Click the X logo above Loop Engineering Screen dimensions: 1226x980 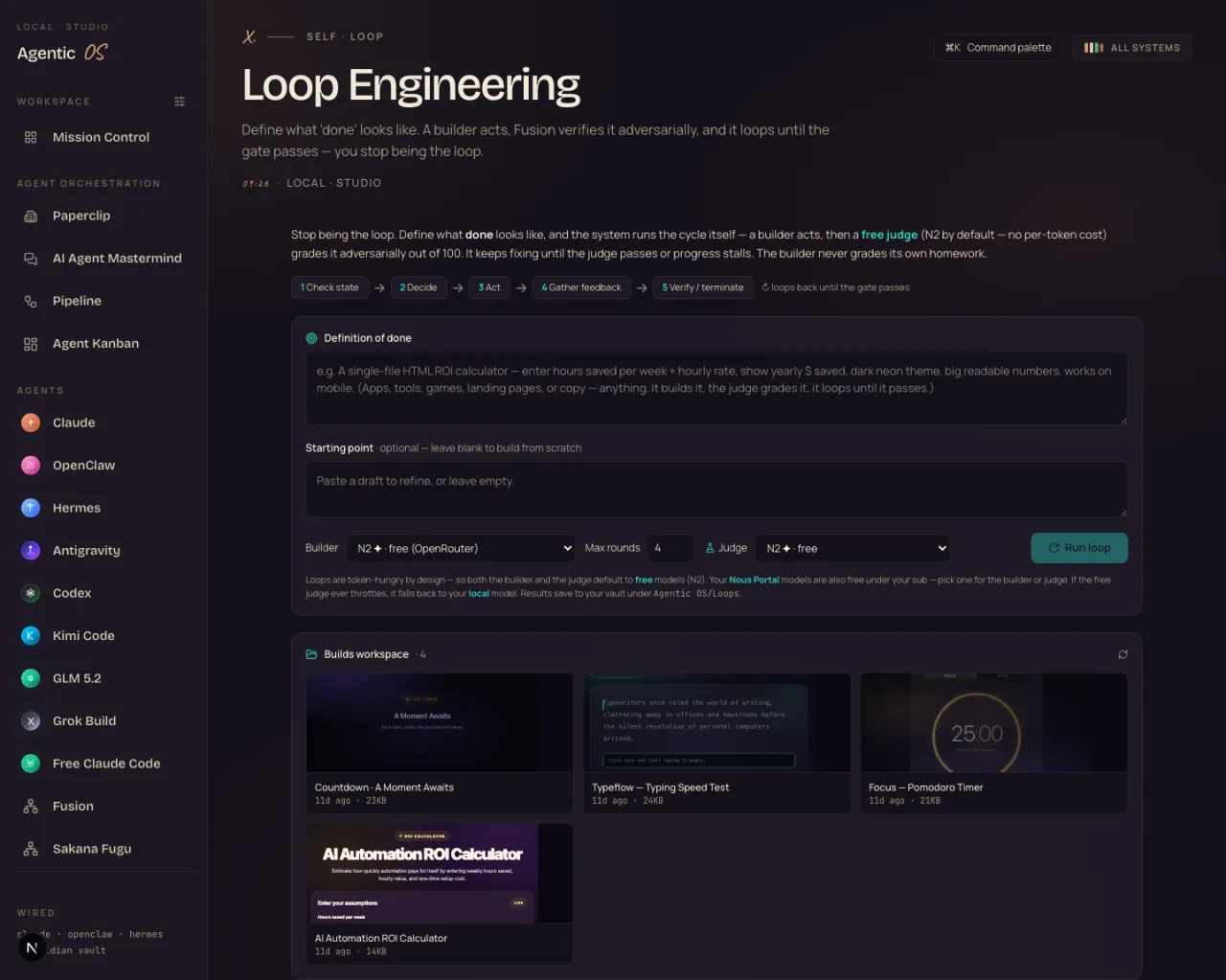click(x=249, y=36)
